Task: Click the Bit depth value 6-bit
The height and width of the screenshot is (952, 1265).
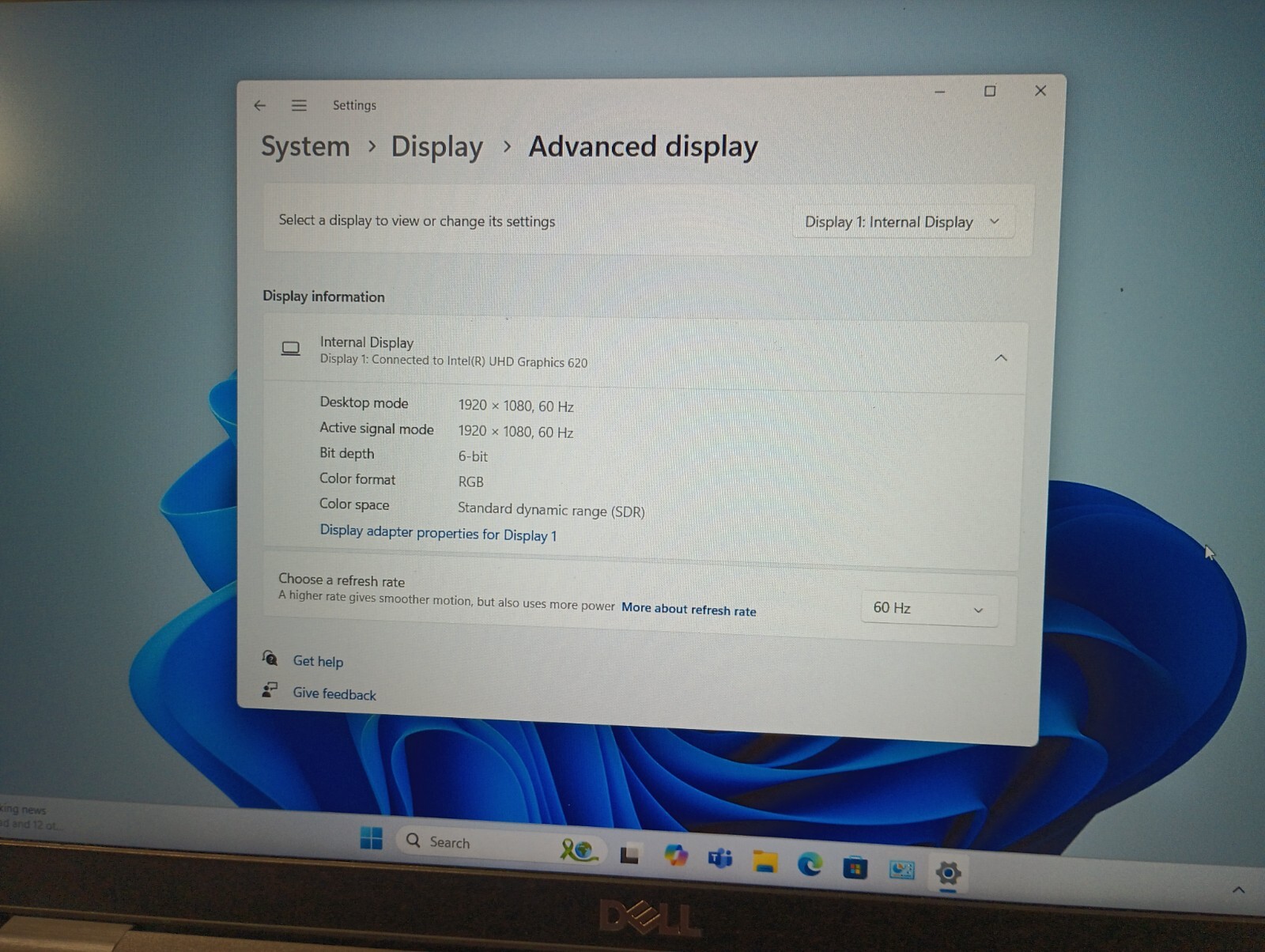Action: pyautogui.click(x=473, y=456)
